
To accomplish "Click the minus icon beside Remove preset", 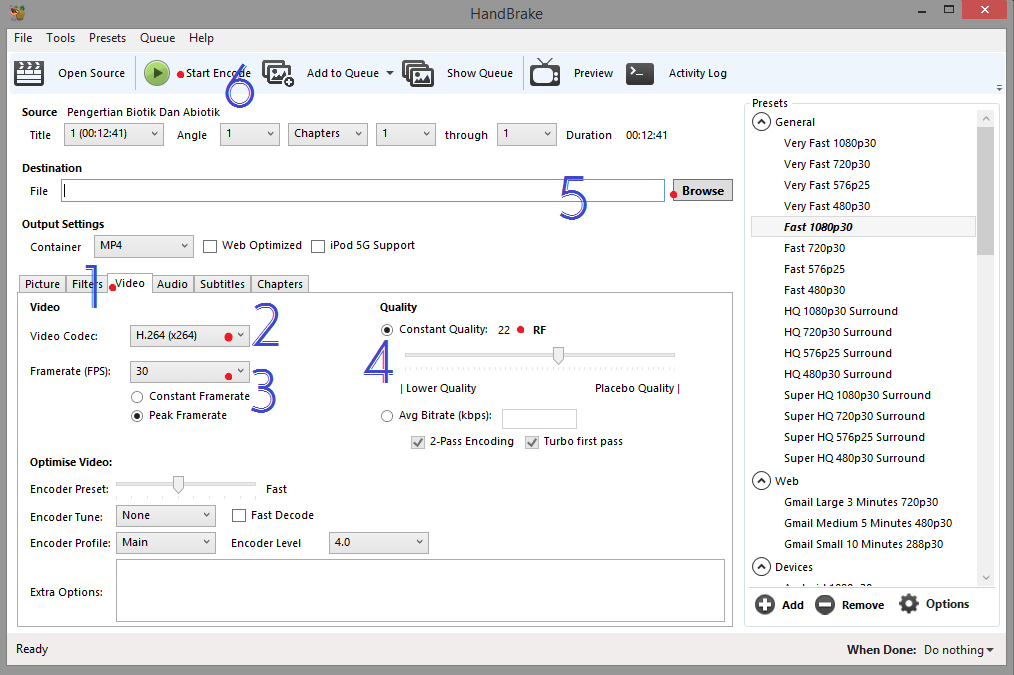I will tap(825, 605).
